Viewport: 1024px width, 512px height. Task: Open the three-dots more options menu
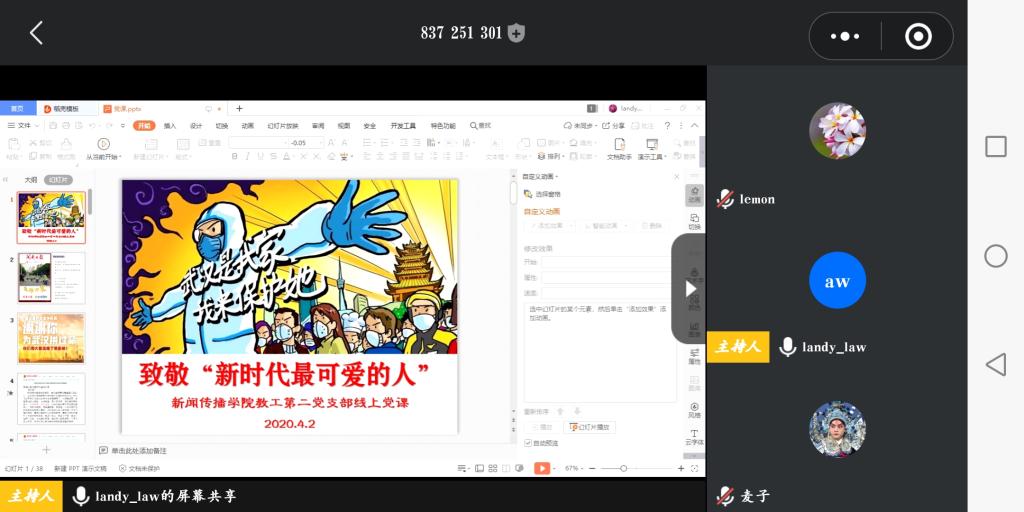845,36
